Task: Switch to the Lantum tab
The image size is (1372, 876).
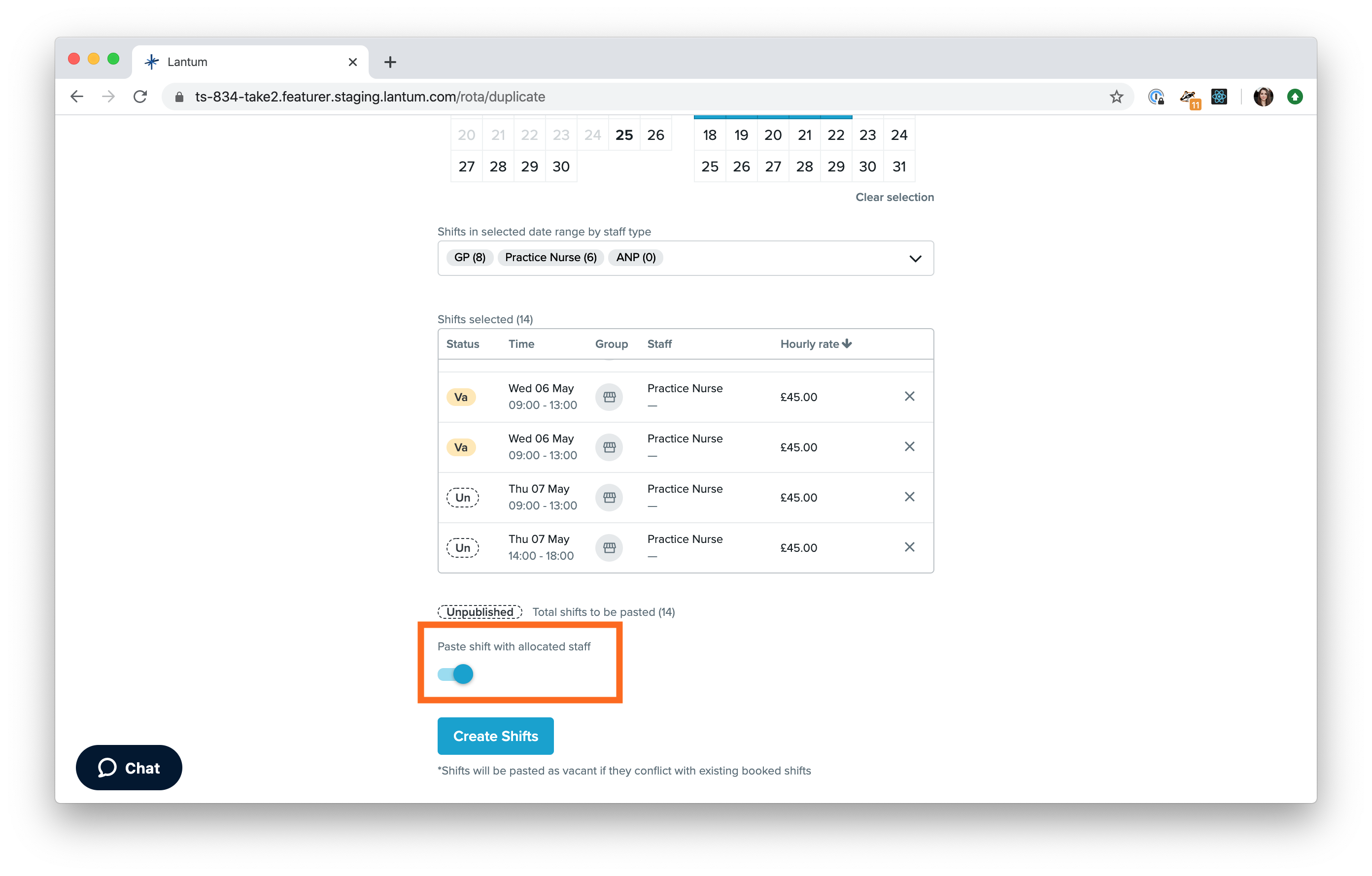Action: coord(251,62)
